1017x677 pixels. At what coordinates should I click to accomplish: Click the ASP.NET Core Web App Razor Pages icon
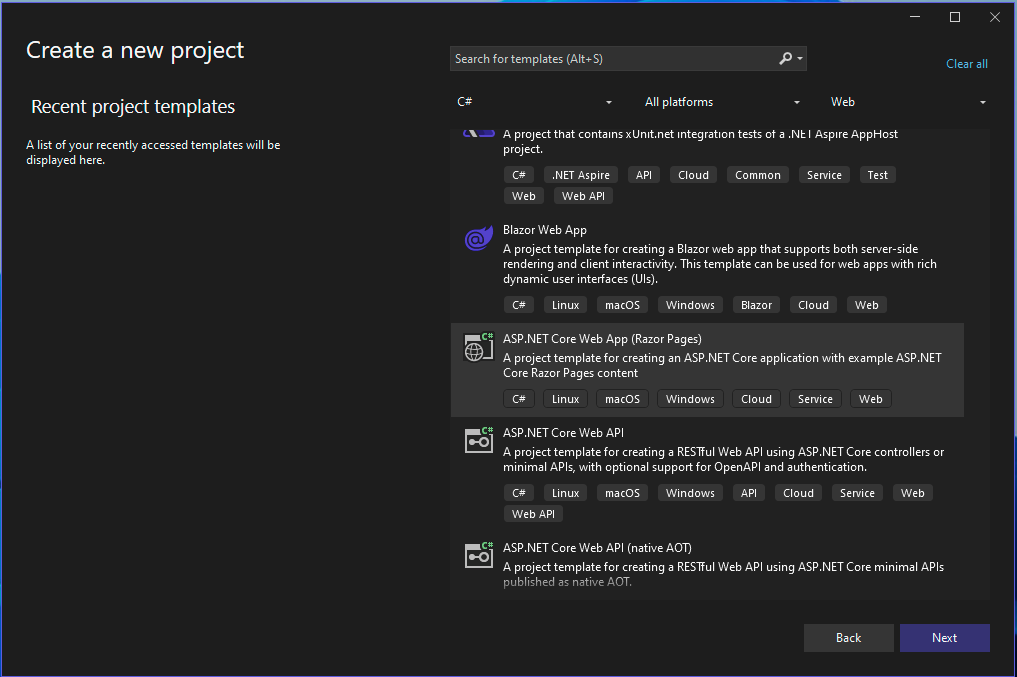coord(479,347)
